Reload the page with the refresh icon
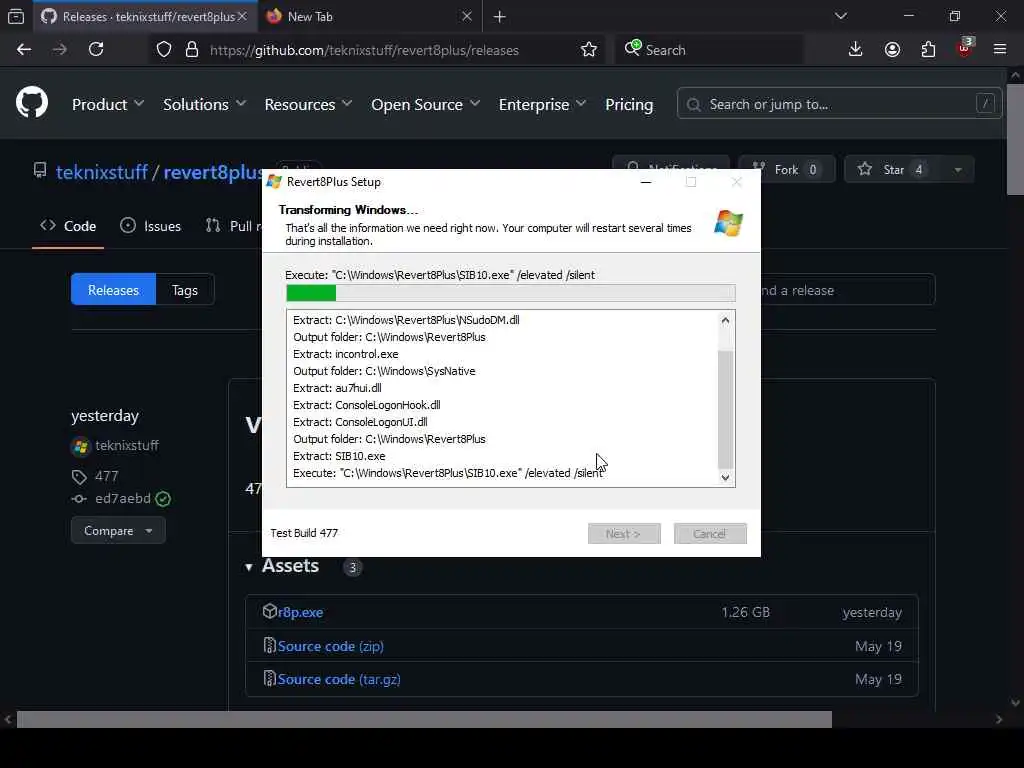 tap(96, 50)
